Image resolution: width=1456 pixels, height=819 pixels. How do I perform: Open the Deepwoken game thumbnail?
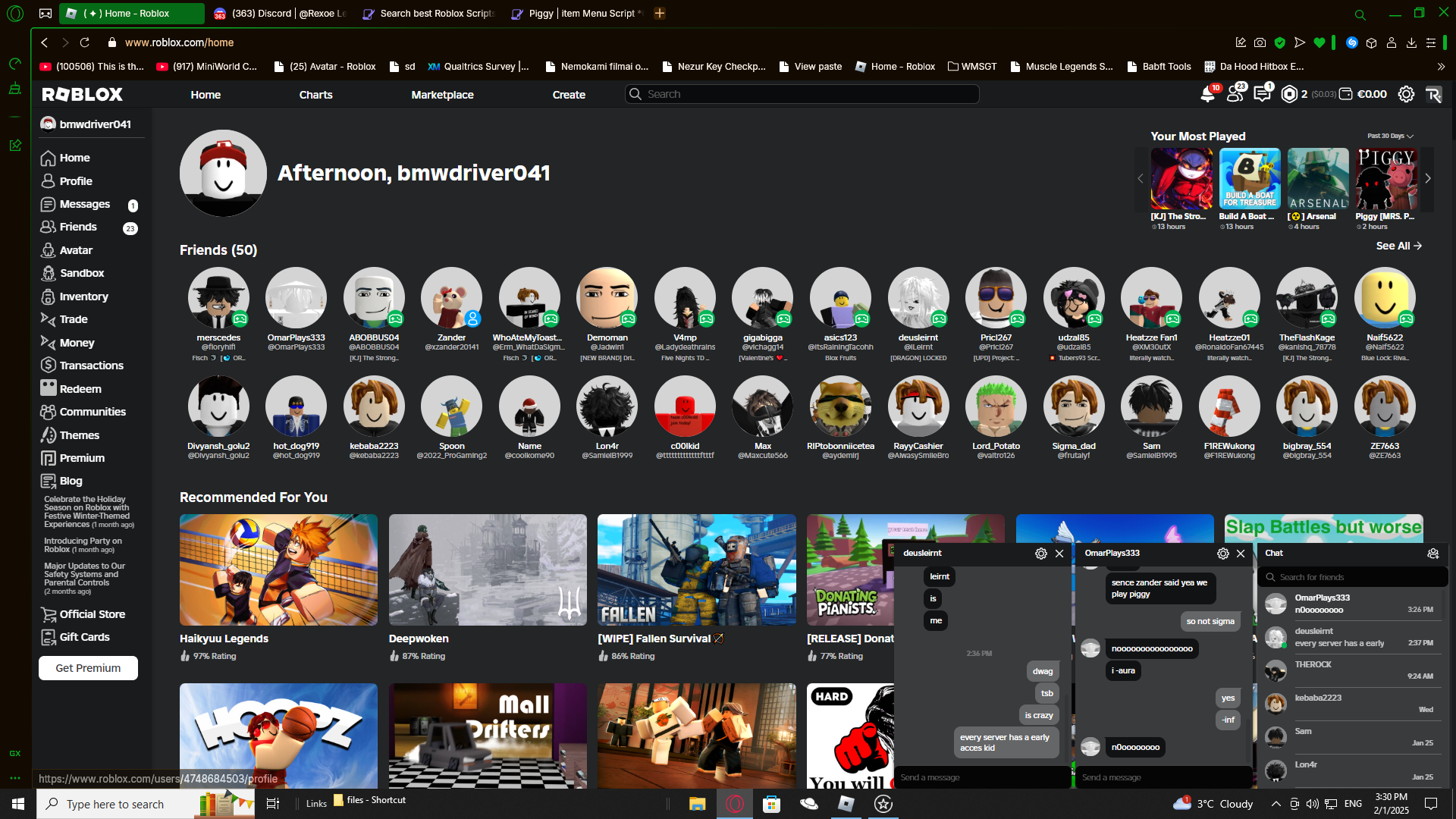point(488,570)
